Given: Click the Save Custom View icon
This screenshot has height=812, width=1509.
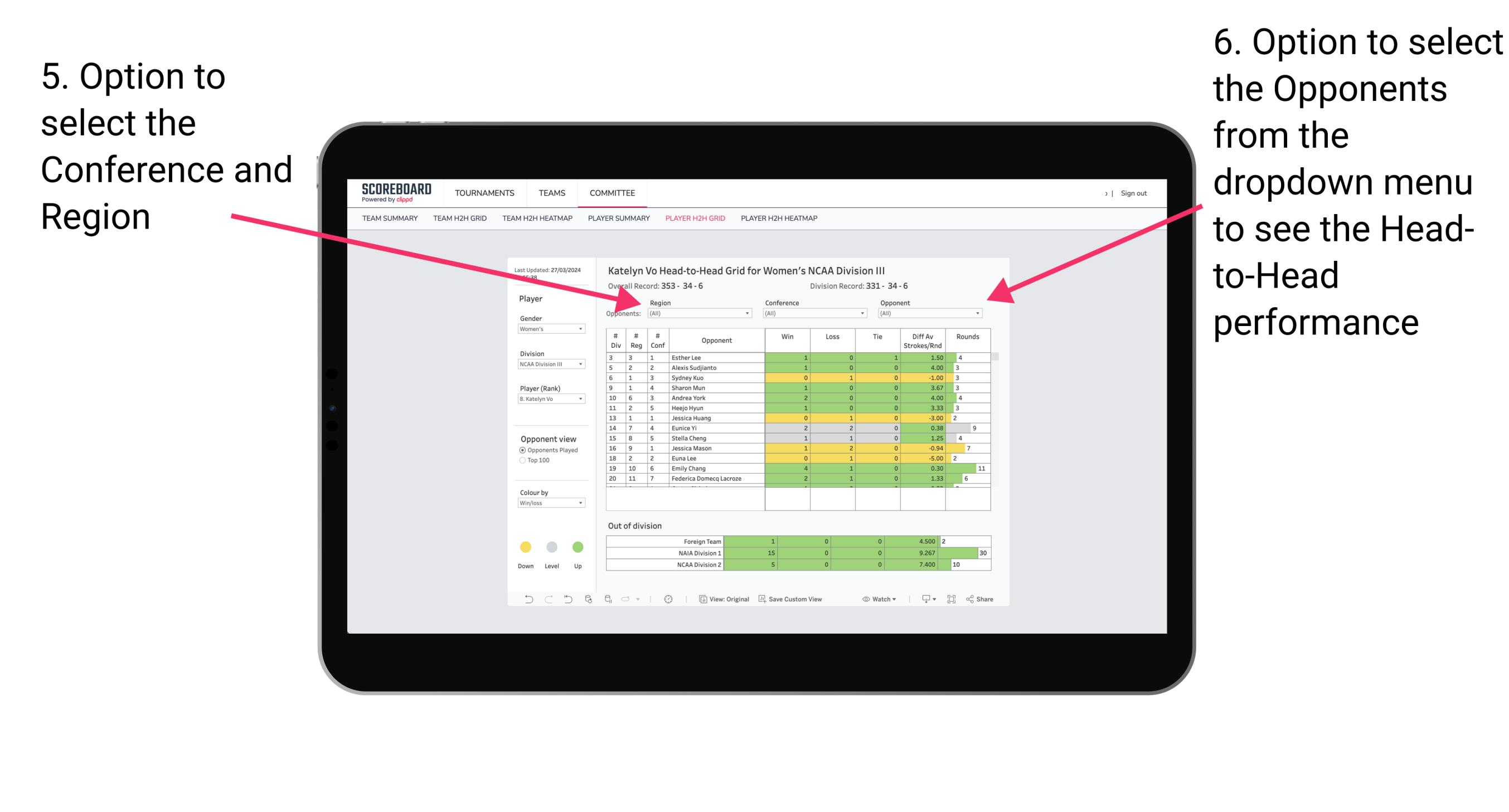Looking at the screenshot, I should coord(758,600).
